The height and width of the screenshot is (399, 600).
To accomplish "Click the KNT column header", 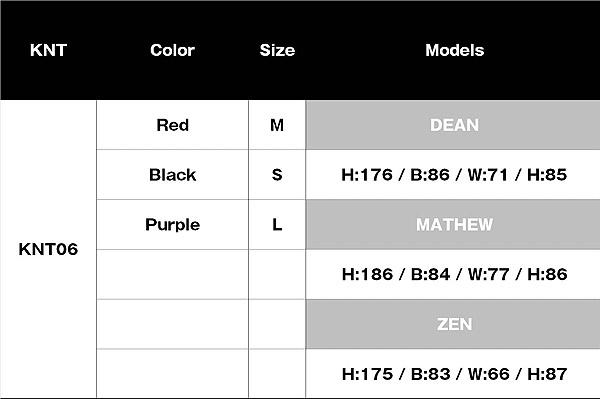I will (x=48, y=50).
